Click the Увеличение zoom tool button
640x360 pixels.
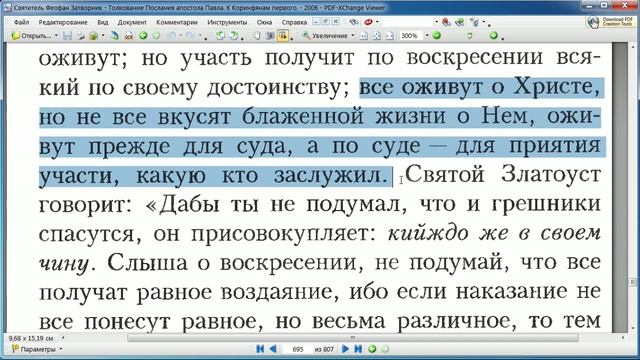click(325, 36)
